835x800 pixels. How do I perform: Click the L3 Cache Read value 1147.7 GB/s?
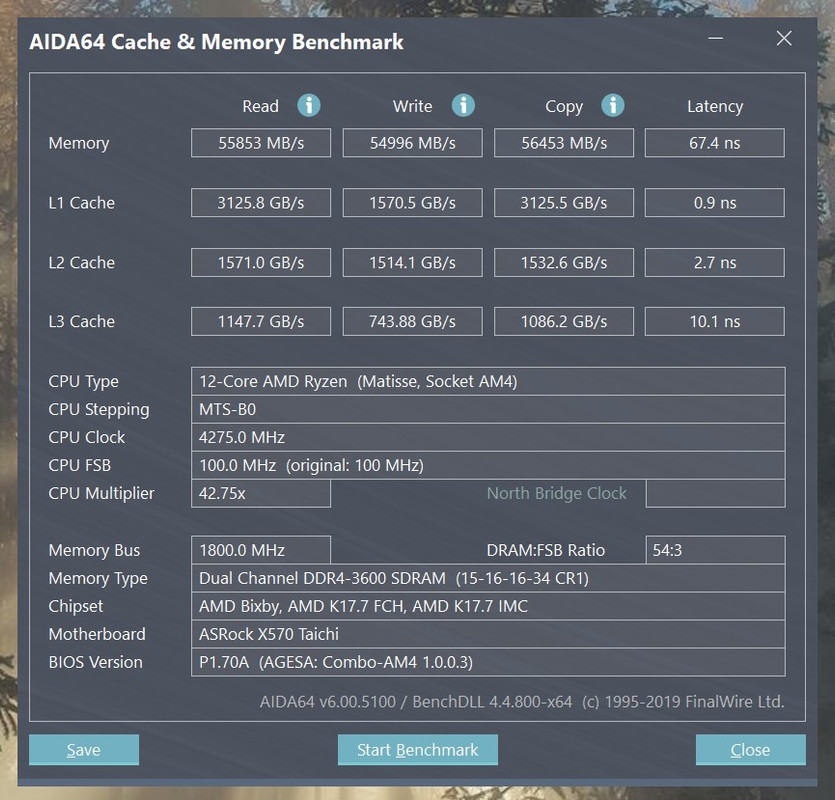pos(261,321)
